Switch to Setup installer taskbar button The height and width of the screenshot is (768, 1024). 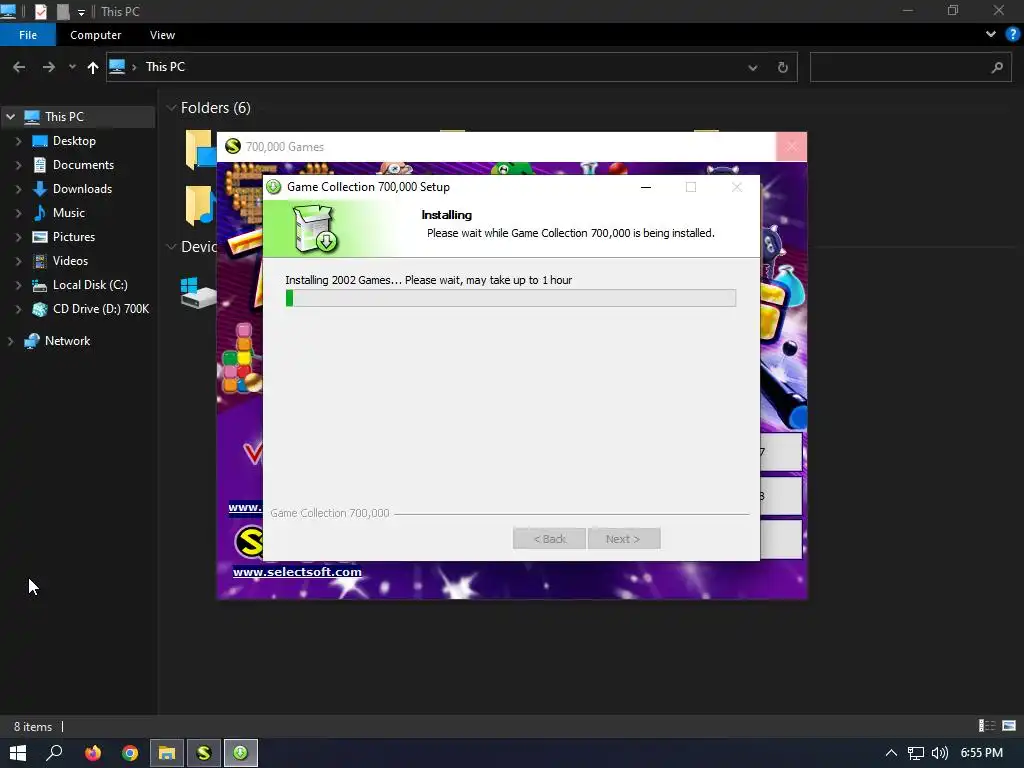click(x=241, y=753)
